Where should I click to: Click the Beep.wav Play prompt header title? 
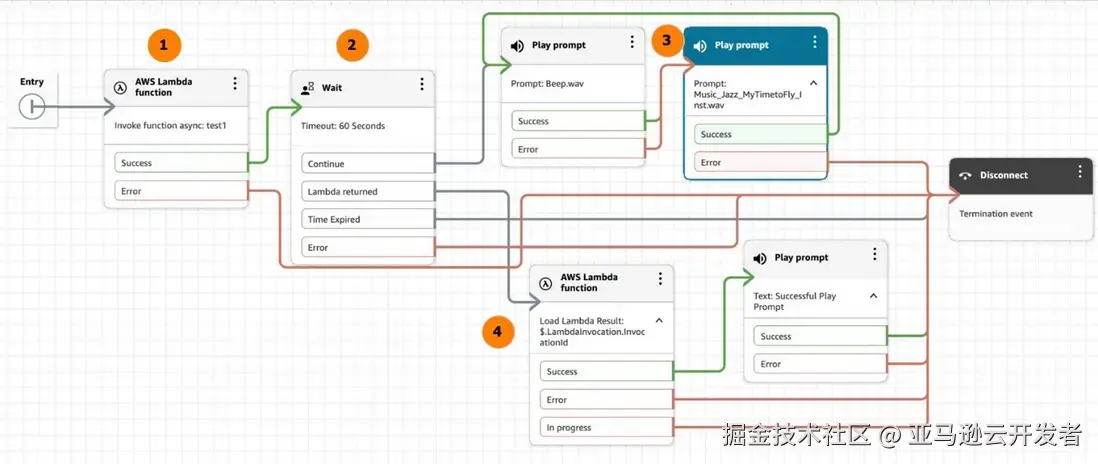pyautogui.click(x=559, y=45)
